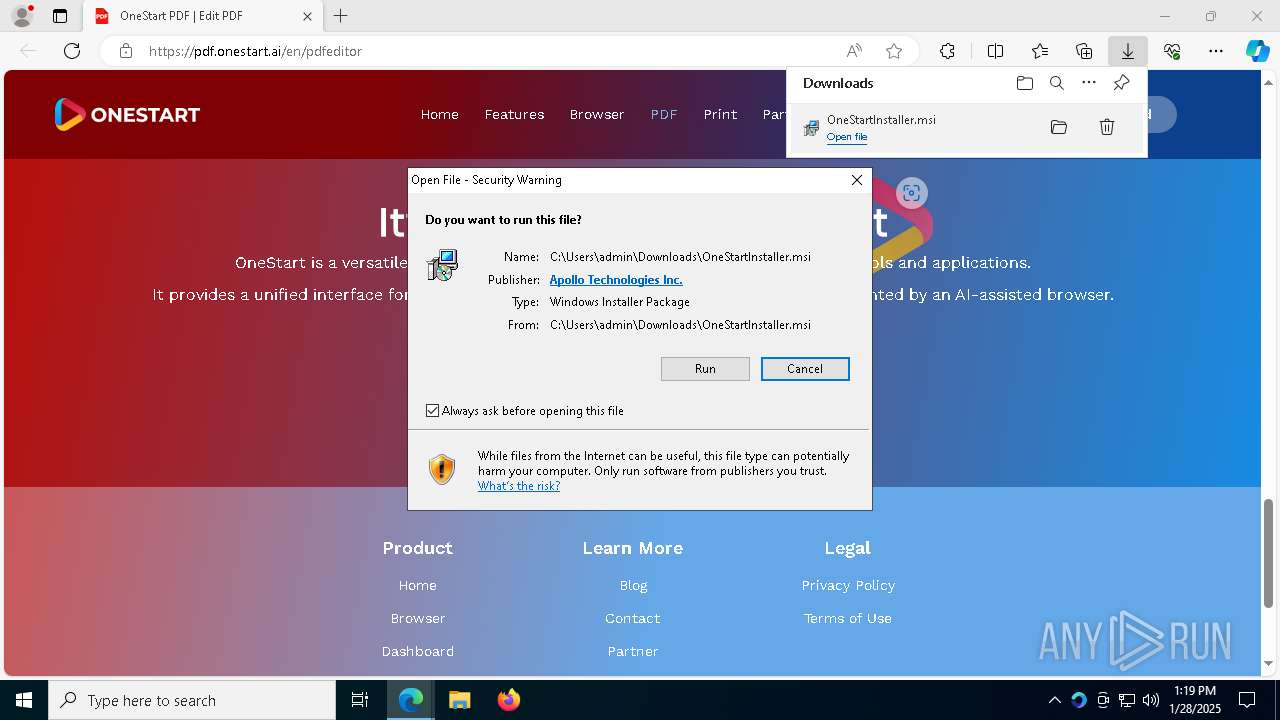Image resolution: width=1280 pixels, height=720 pixels.
Task: Open footer Contact link
Action: (x=633, y=618)
